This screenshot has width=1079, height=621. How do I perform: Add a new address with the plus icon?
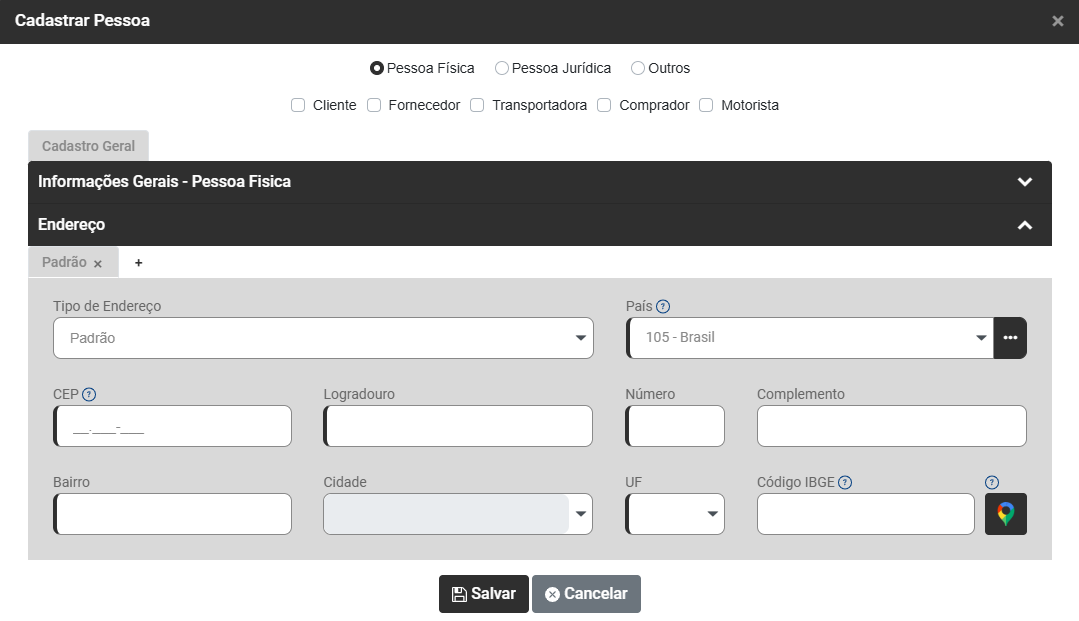[x=138, y=263]
